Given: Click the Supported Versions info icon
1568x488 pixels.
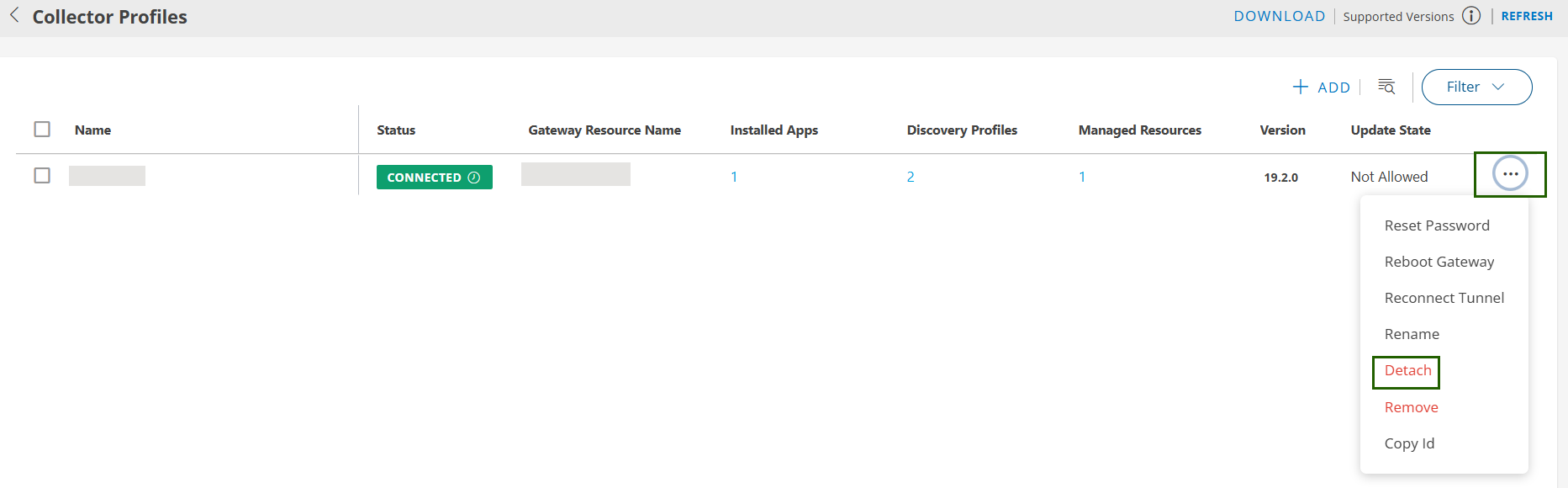Looking at the screenshot, I should 1471,16.
